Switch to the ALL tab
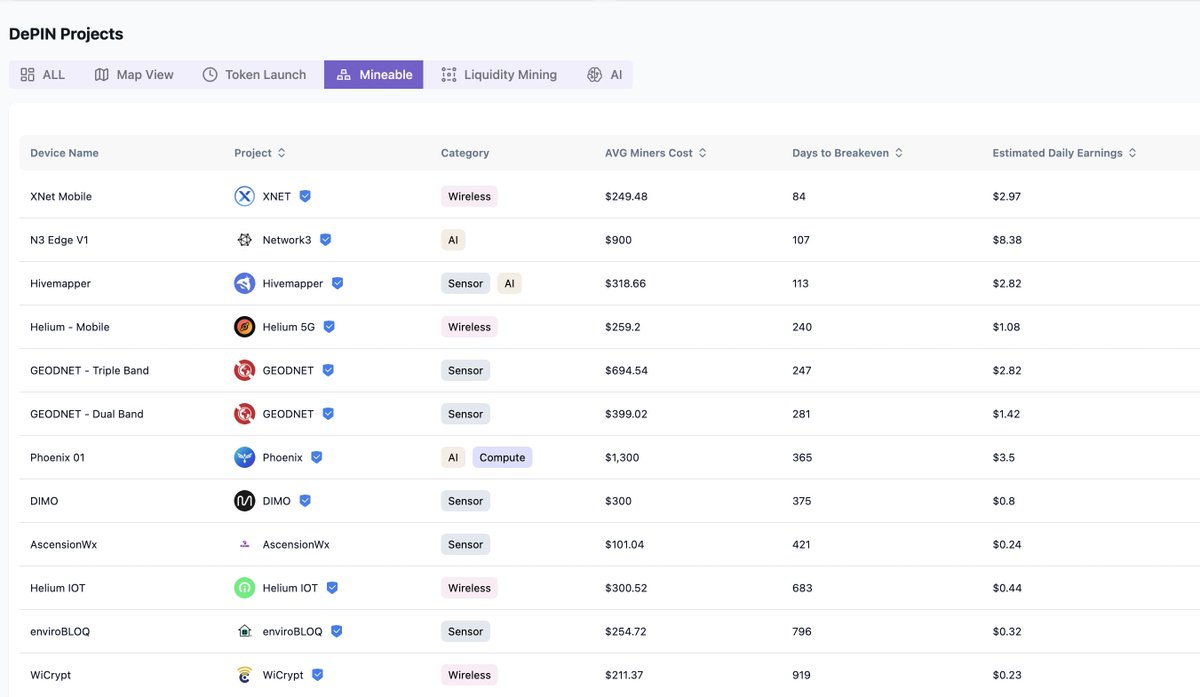This screenshot has width=1200, height=697. (43, 75)
